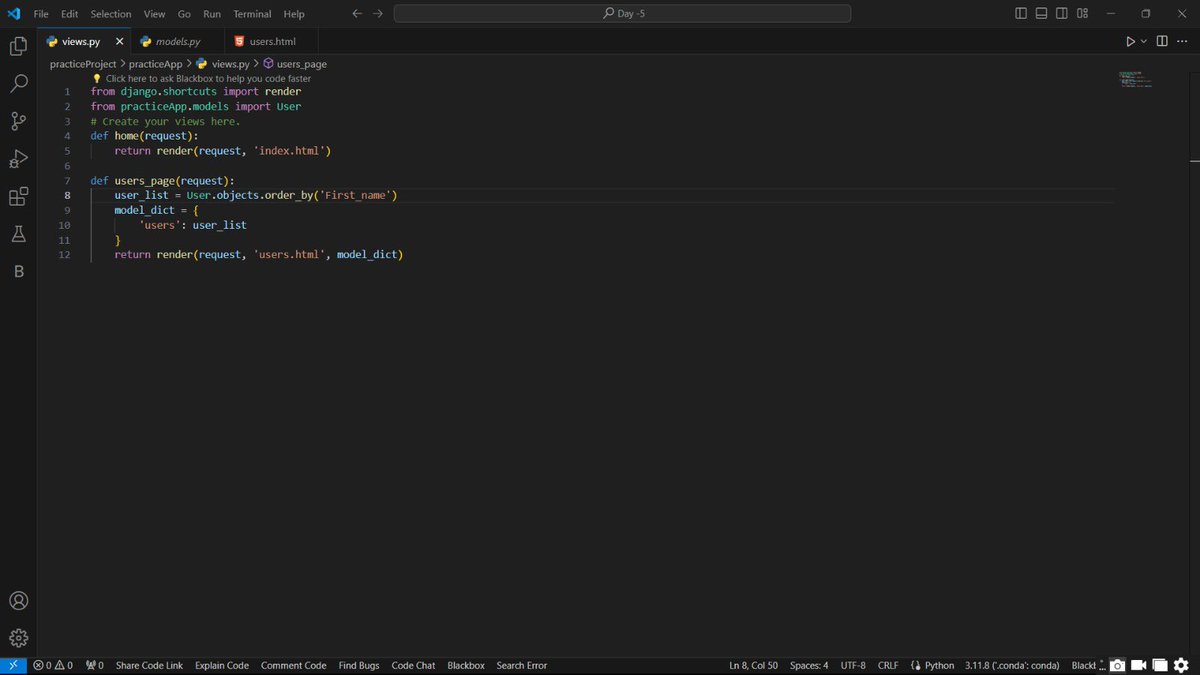Image resolution: width=1200 pixels, height=675 pixels.
Task: Open the Blackbox B sidebar icon
Action: point(18,271)
